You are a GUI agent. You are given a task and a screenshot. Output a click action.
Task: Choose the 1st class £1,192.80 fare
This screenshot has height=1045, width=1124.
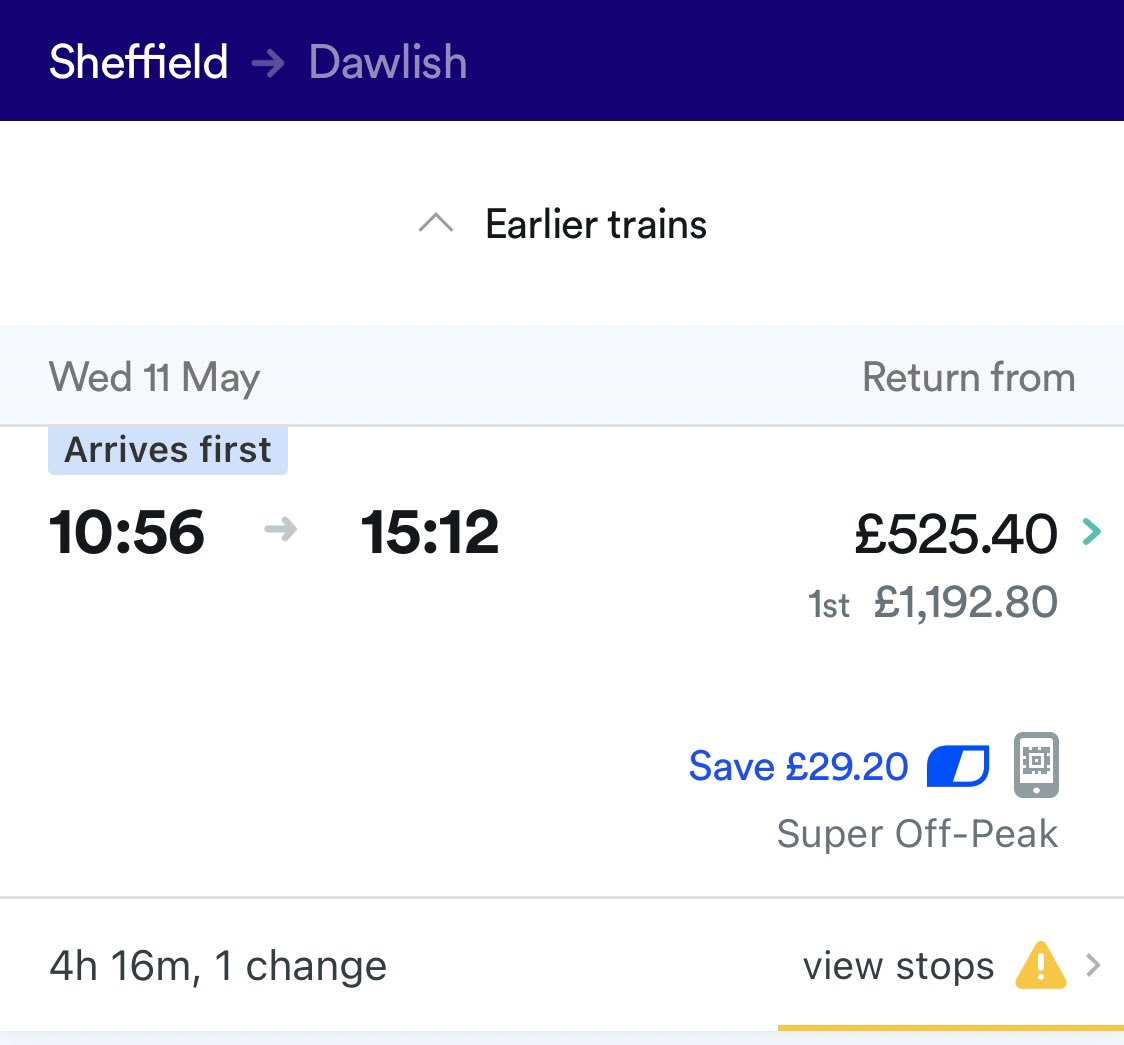964,602
